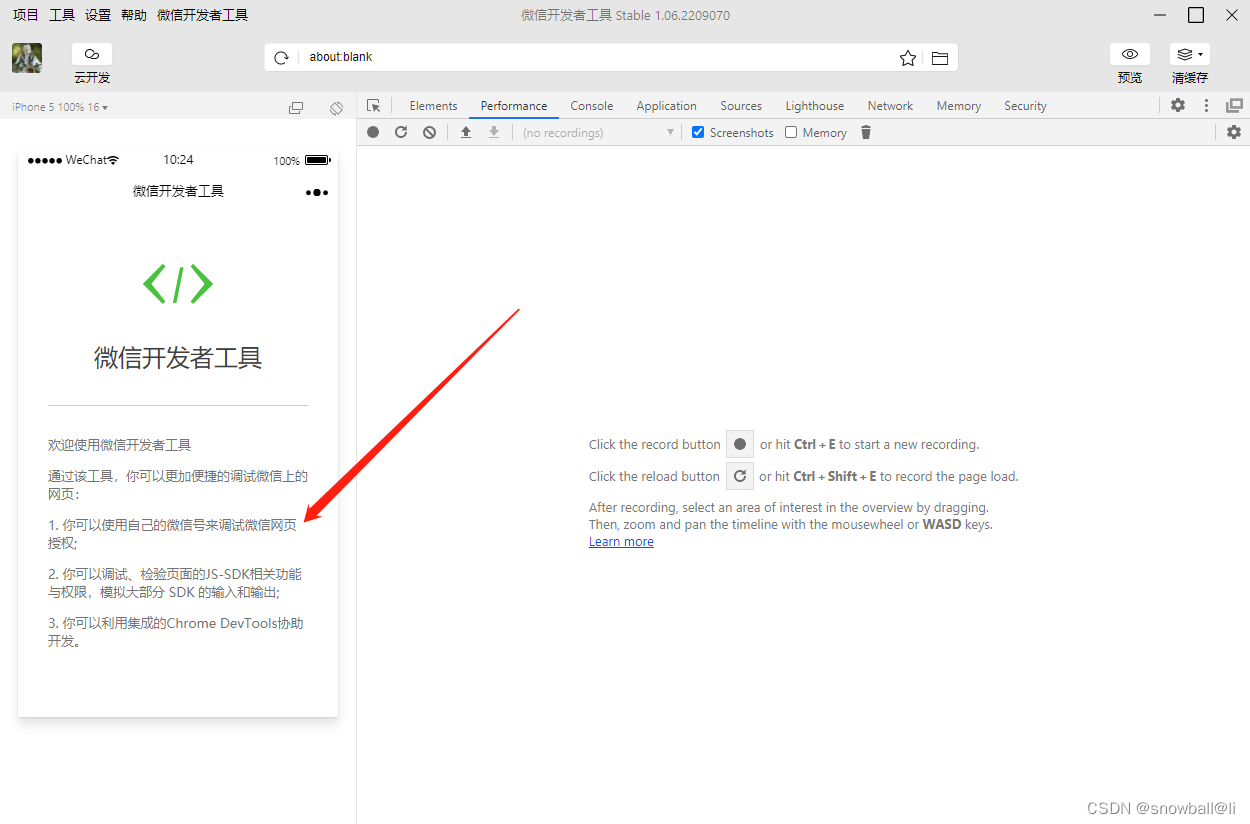The image size is (1250, 824).
Task: Click the record button in the instructions
Action: coord(740,444)
